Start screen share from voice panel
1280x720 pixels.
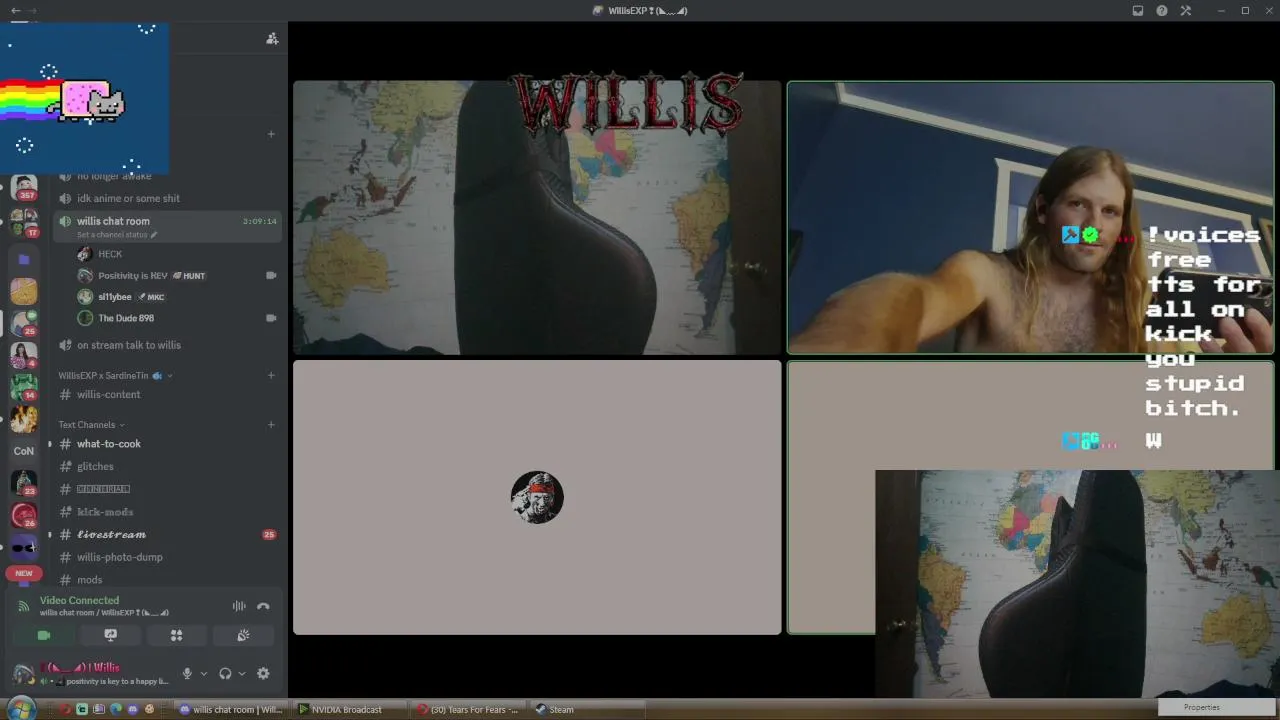[x=111, y=635]
